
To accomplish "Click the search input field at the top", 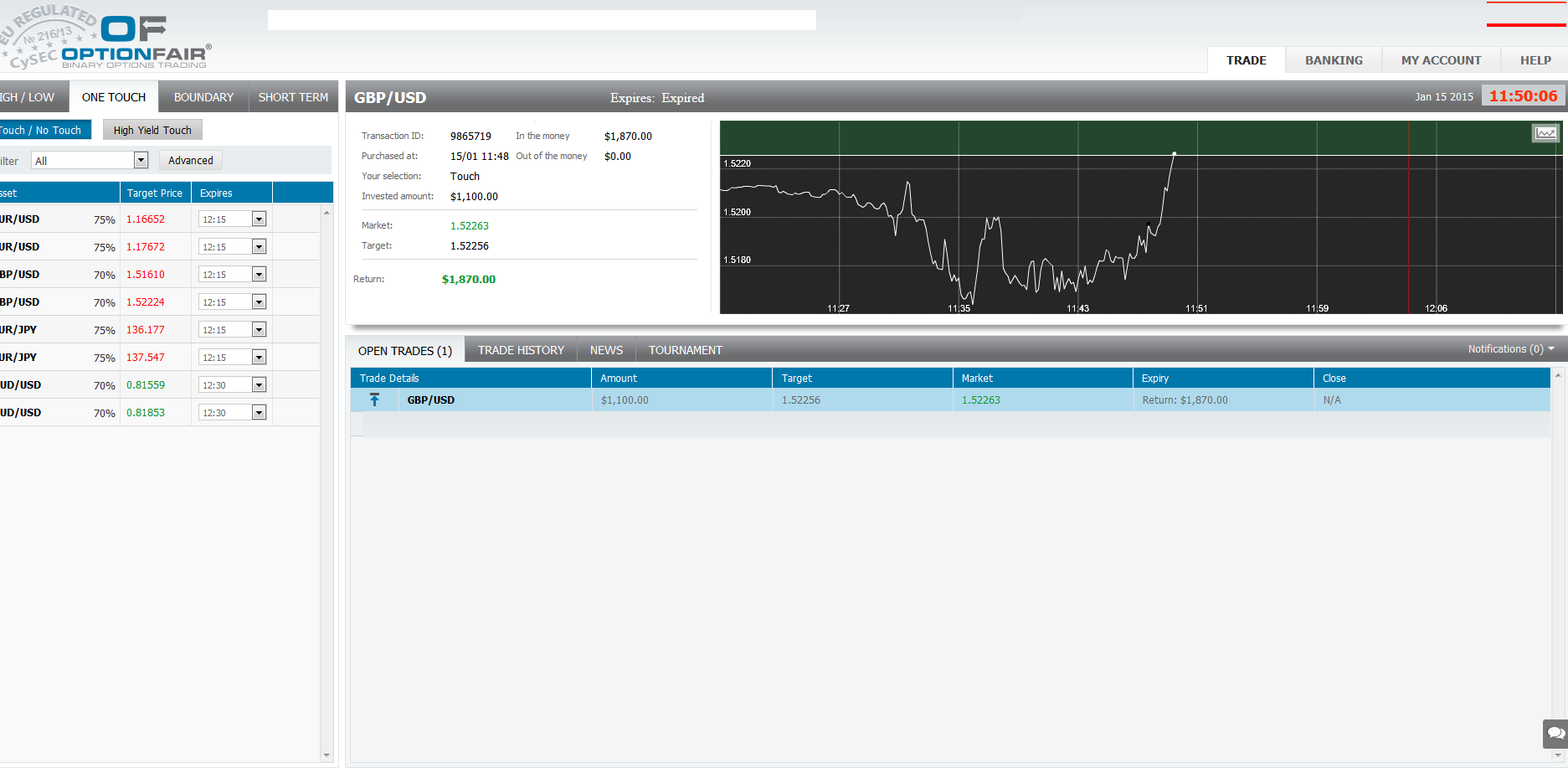I will point(541,19).
